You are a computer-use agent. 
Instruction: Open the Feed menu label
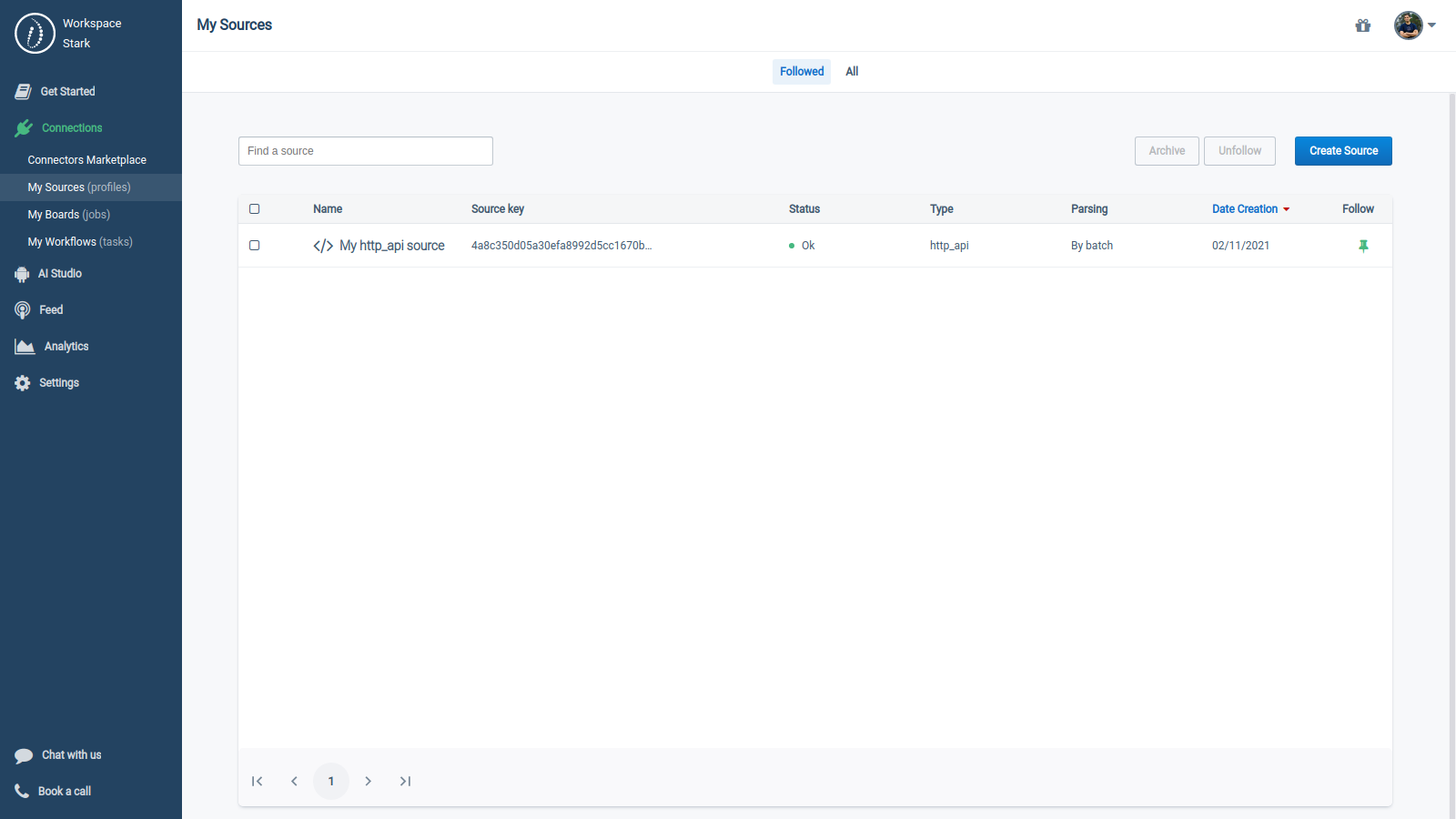click(51, 310)
